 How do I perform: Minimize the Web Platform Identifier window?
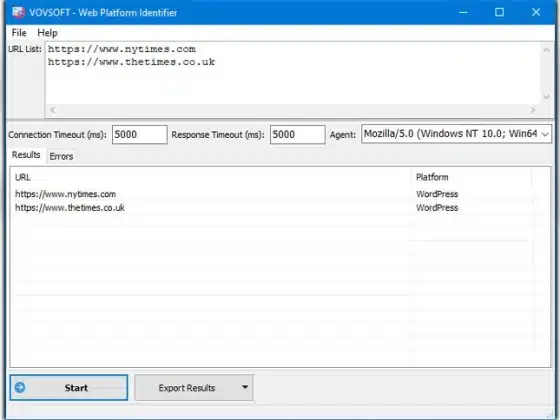(463, 12)
